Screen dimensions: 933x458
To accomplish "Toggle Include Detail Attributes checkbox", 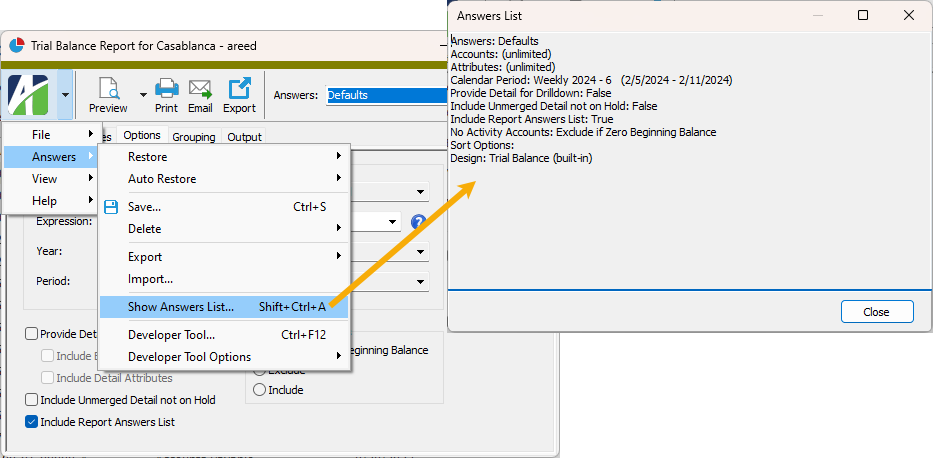I will click(x=48, y=378).
